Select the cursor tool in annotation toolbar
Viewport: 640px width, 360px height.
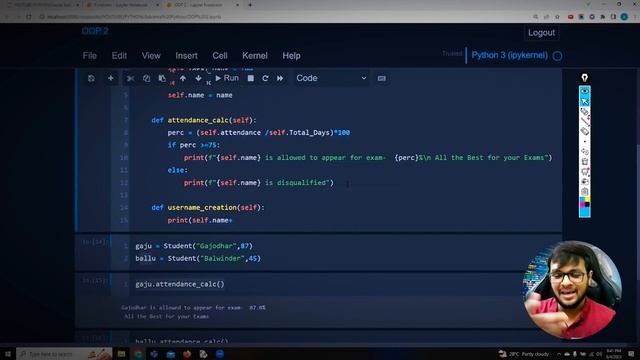click(x=584, y=101)
